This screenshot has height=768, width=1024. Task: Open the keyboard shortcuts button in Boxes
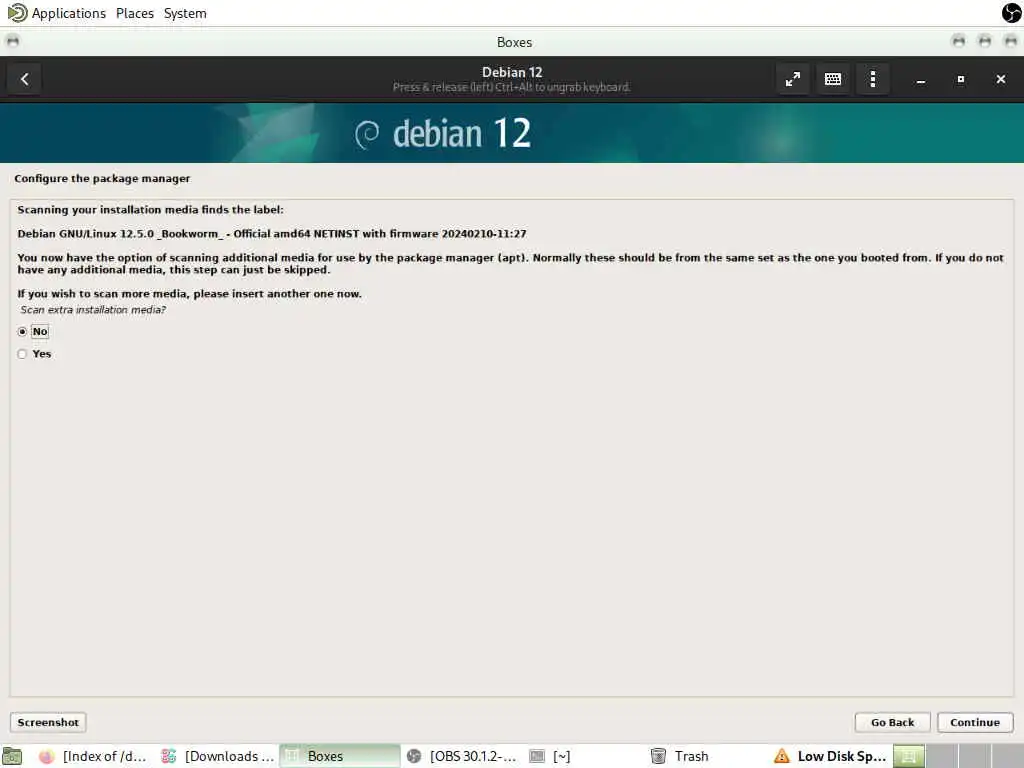click(833, 79)
